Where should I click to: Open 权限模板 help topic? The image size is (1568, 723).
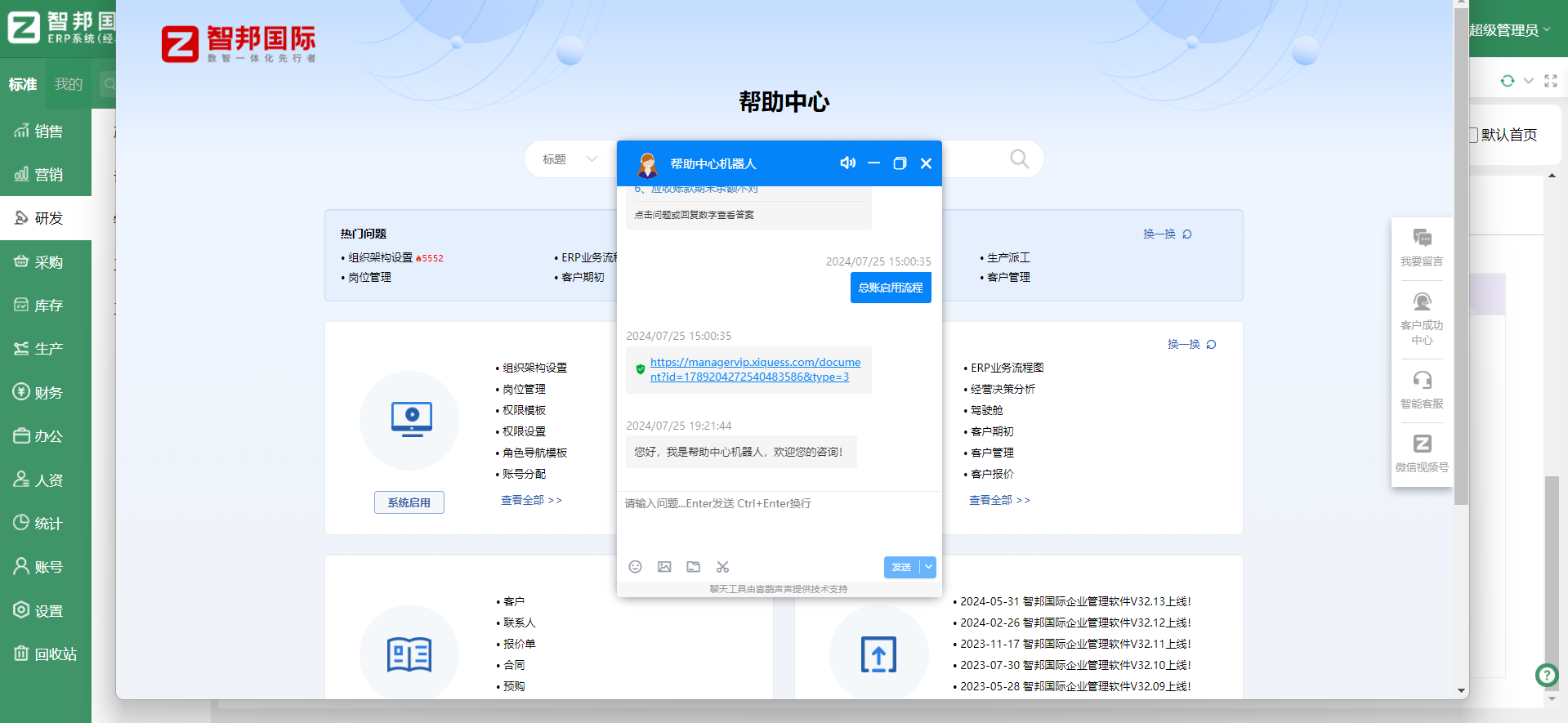pyautogui.click(x=524, y=410)
